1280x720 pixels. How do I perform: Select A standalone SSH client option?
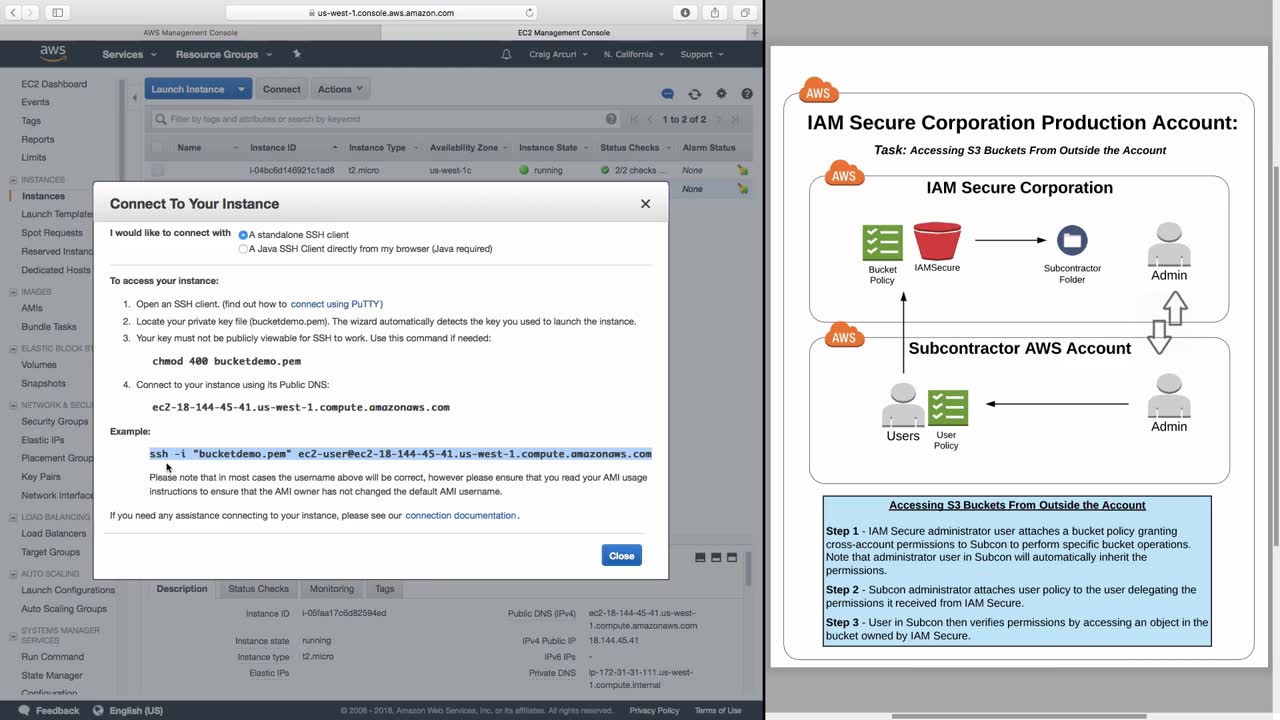[x=243, y=235]
